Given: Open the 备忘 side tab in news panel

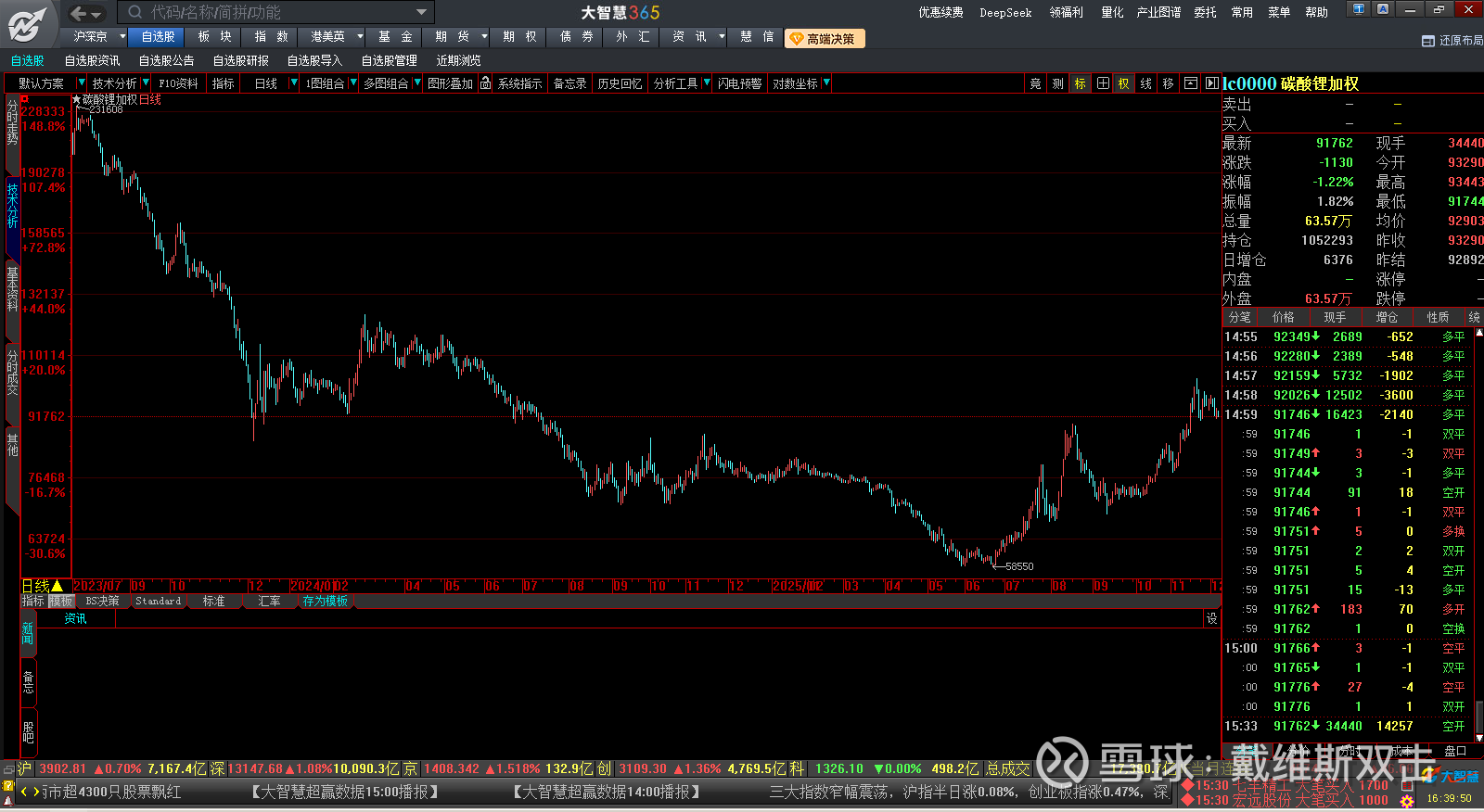Looking at the screenshot, I should (x=28, y=682).
